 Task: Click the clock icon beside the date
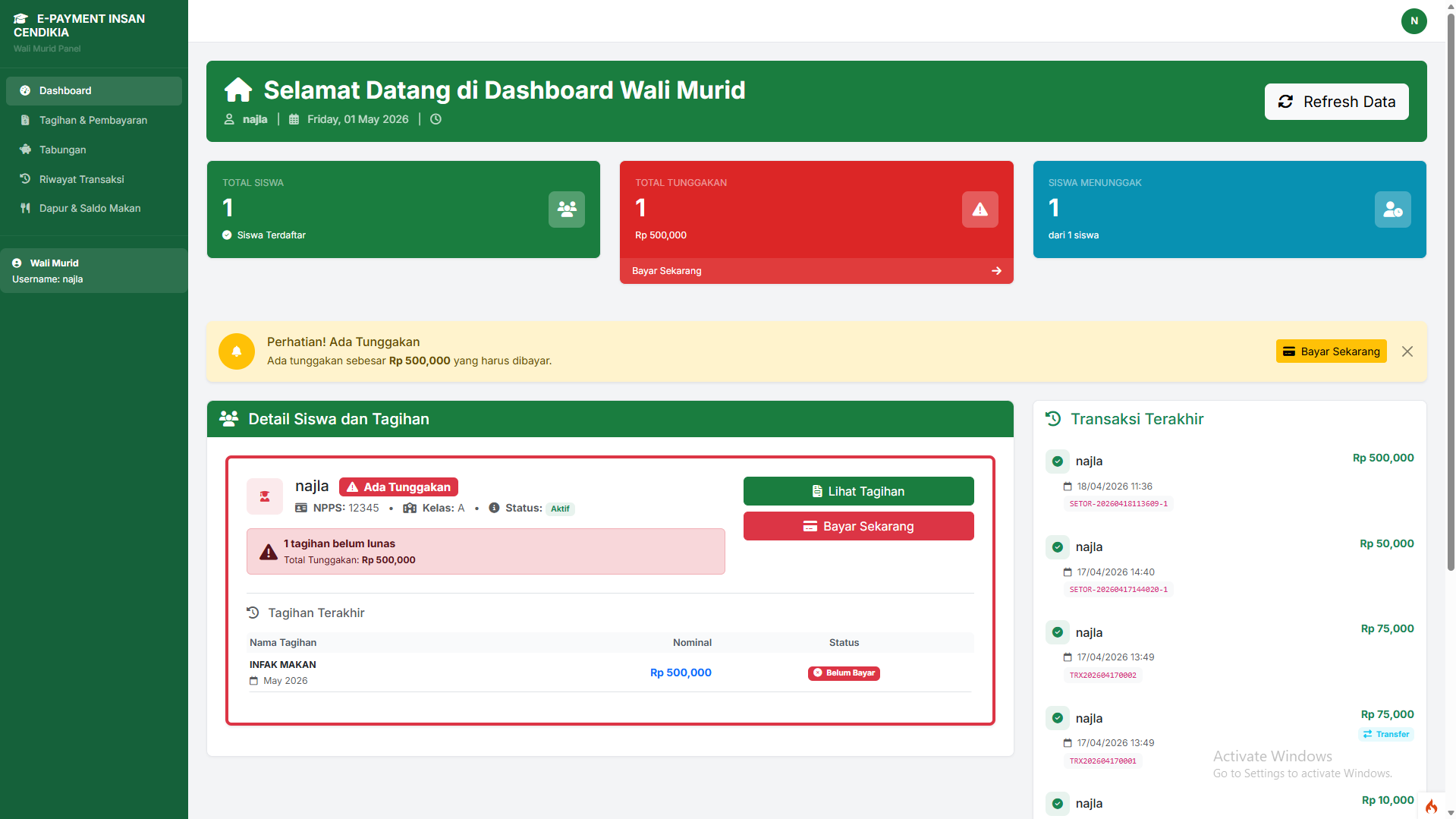(x=436, y=119)
